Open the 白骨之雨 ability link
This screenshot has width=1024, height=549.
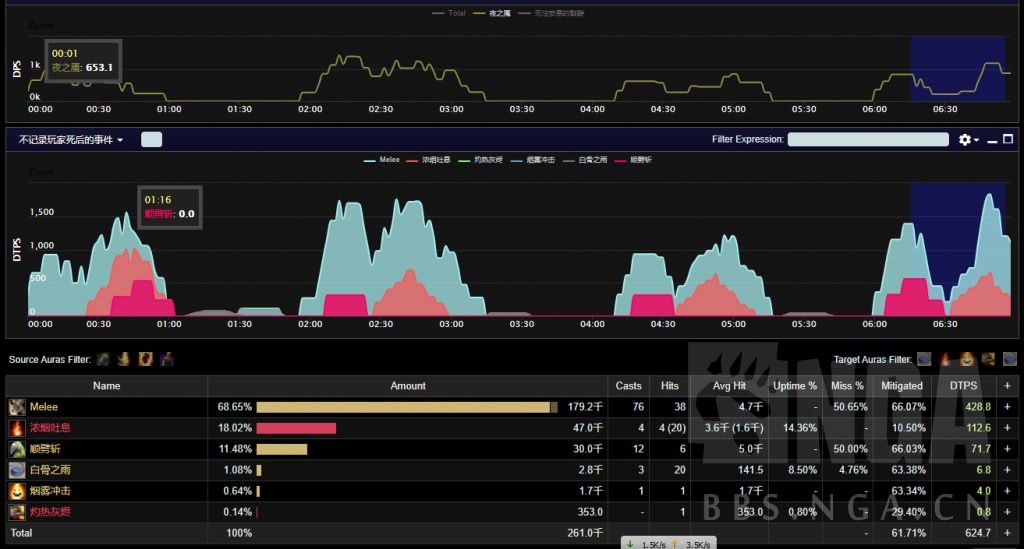(50, 470)
